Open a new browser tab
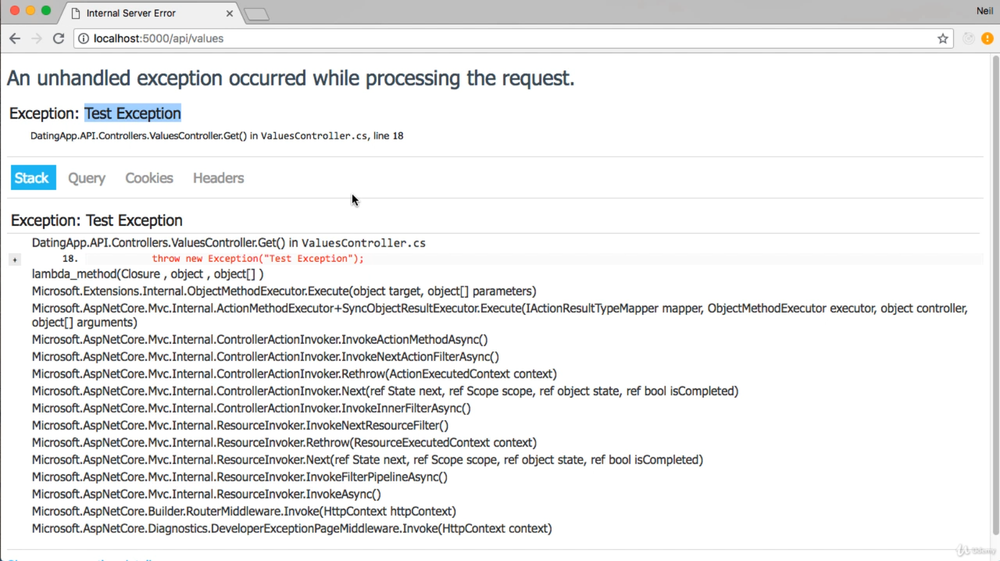 (257, 14)
